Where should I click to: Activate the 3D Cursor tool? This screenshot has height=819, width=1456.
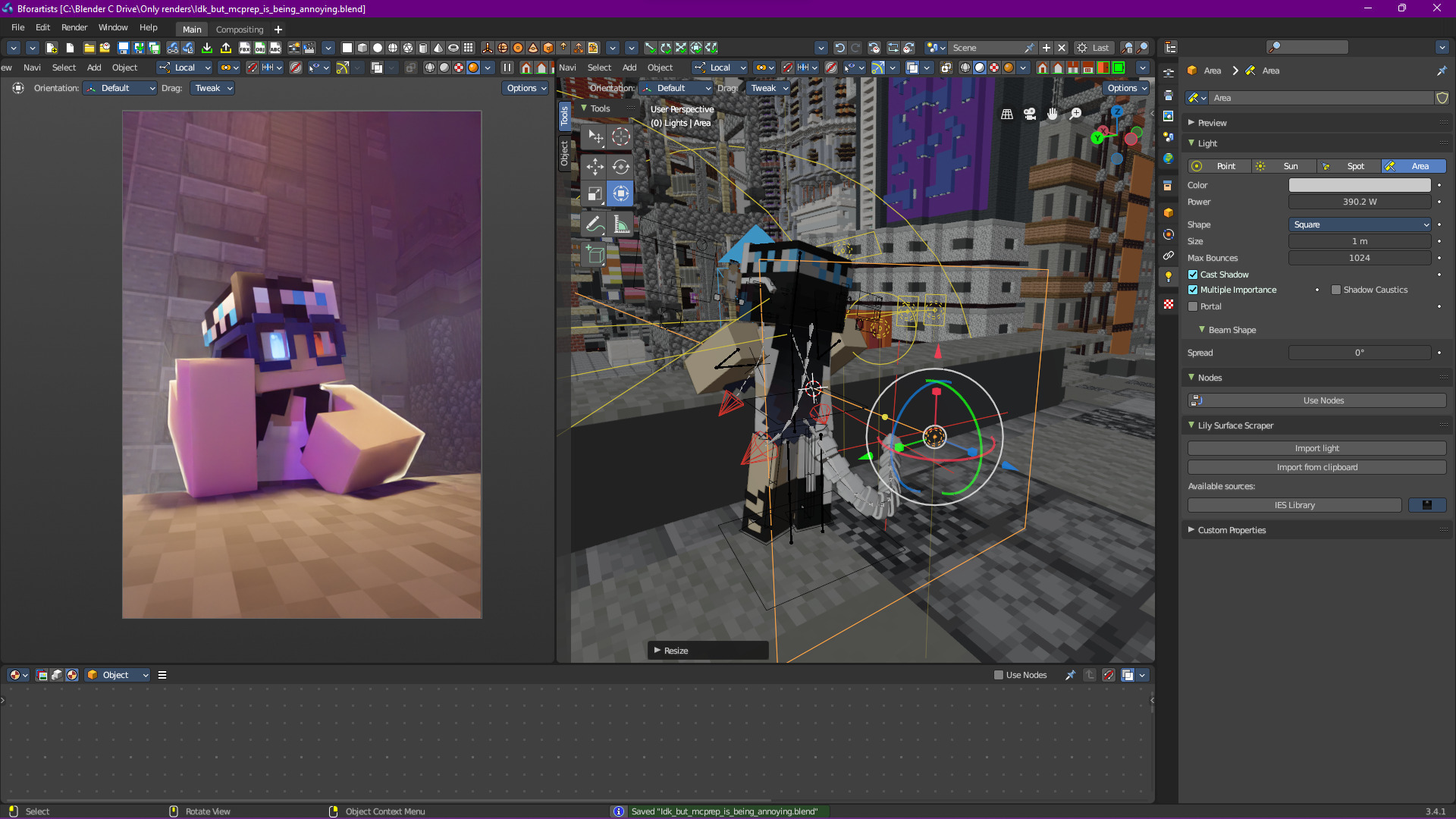click(621, 136)
